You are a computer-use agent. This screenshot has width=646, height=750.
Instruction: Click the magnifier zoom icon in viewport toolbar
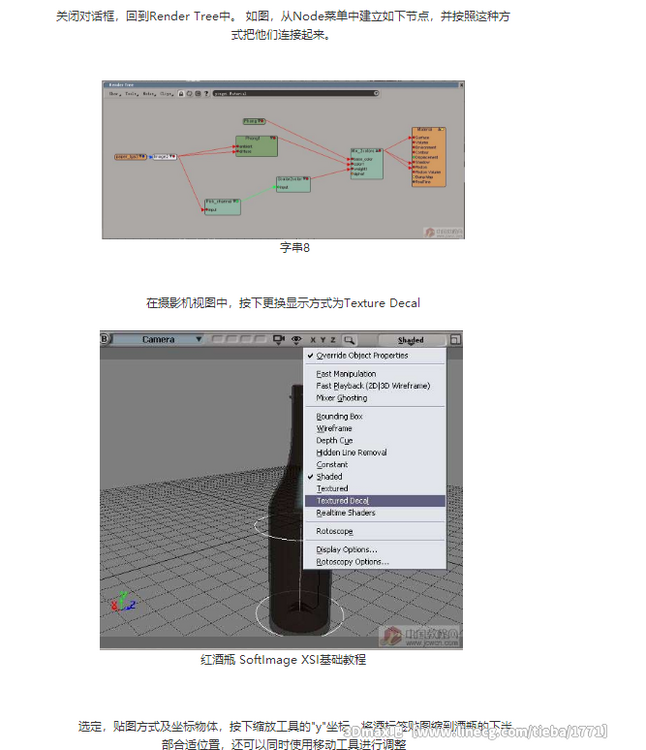349,340
